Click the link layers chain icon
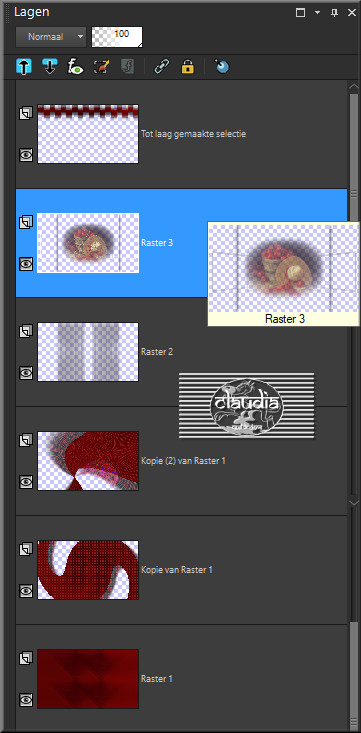Viewport: 361px width, 733px height. tap(161, 67)
